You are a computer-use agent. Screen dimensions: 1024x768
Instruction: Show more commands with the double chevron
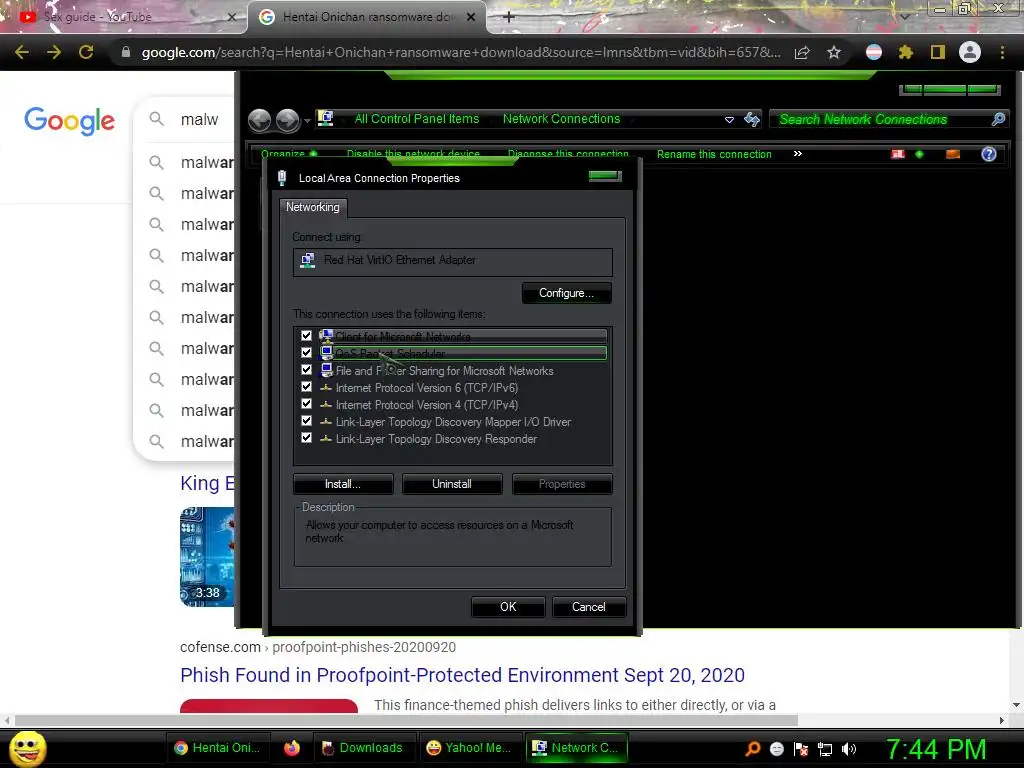[797, 154]
